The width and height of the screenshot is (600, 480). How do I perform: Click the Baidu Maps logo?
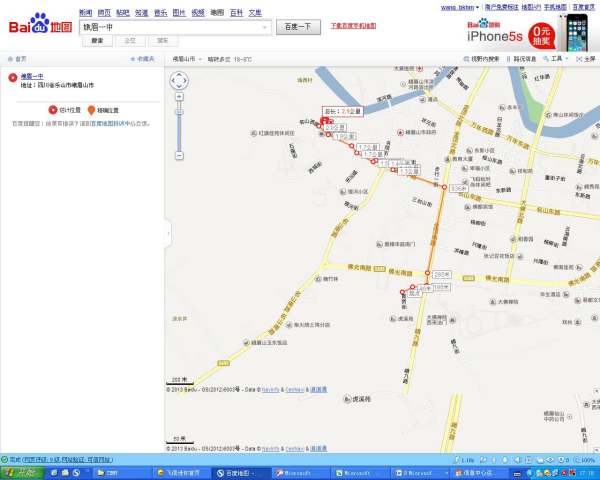click(40, 24)
